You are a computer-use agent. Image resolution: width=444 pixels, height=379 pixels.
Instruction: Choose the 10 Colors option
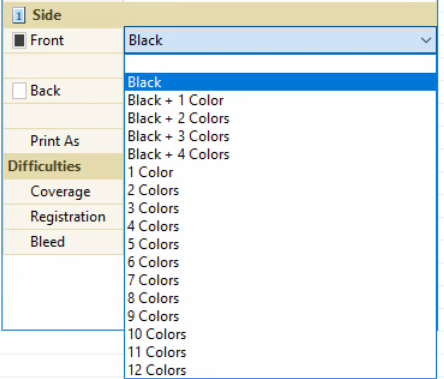pyautogui.click(x=280, y=334)
